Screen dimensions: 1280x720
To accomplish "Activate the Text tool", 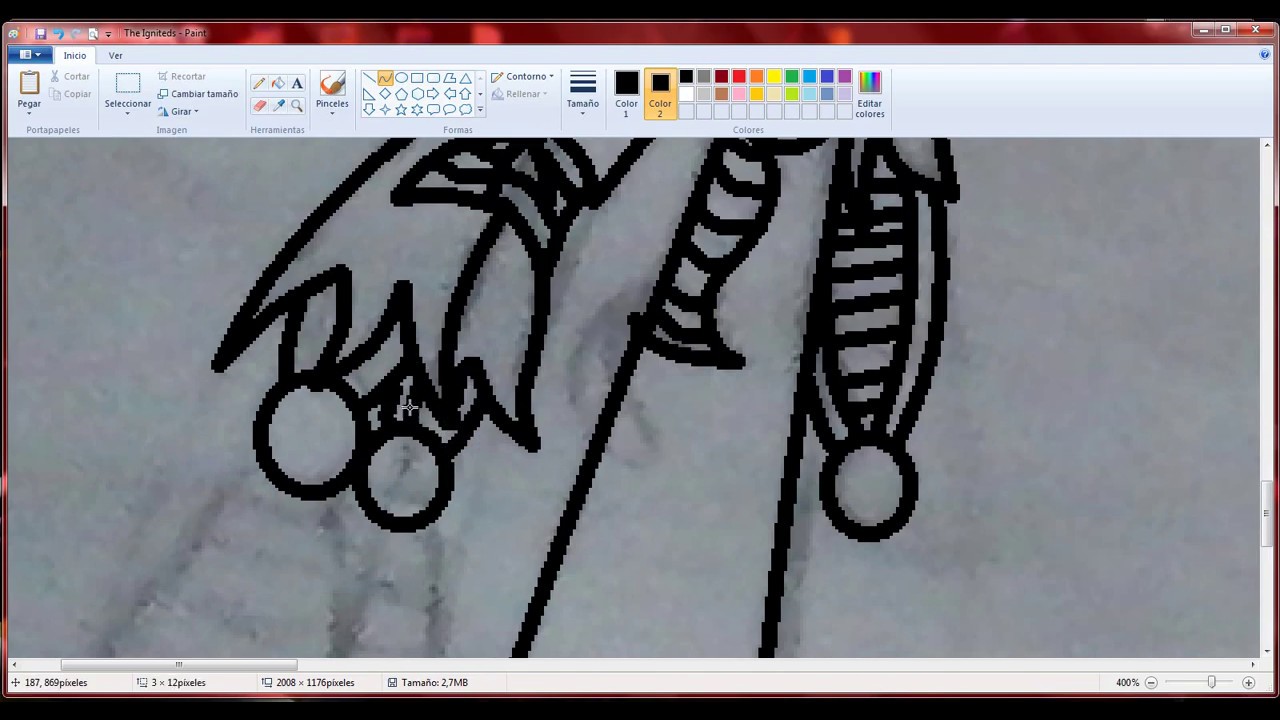I will 297,84.
